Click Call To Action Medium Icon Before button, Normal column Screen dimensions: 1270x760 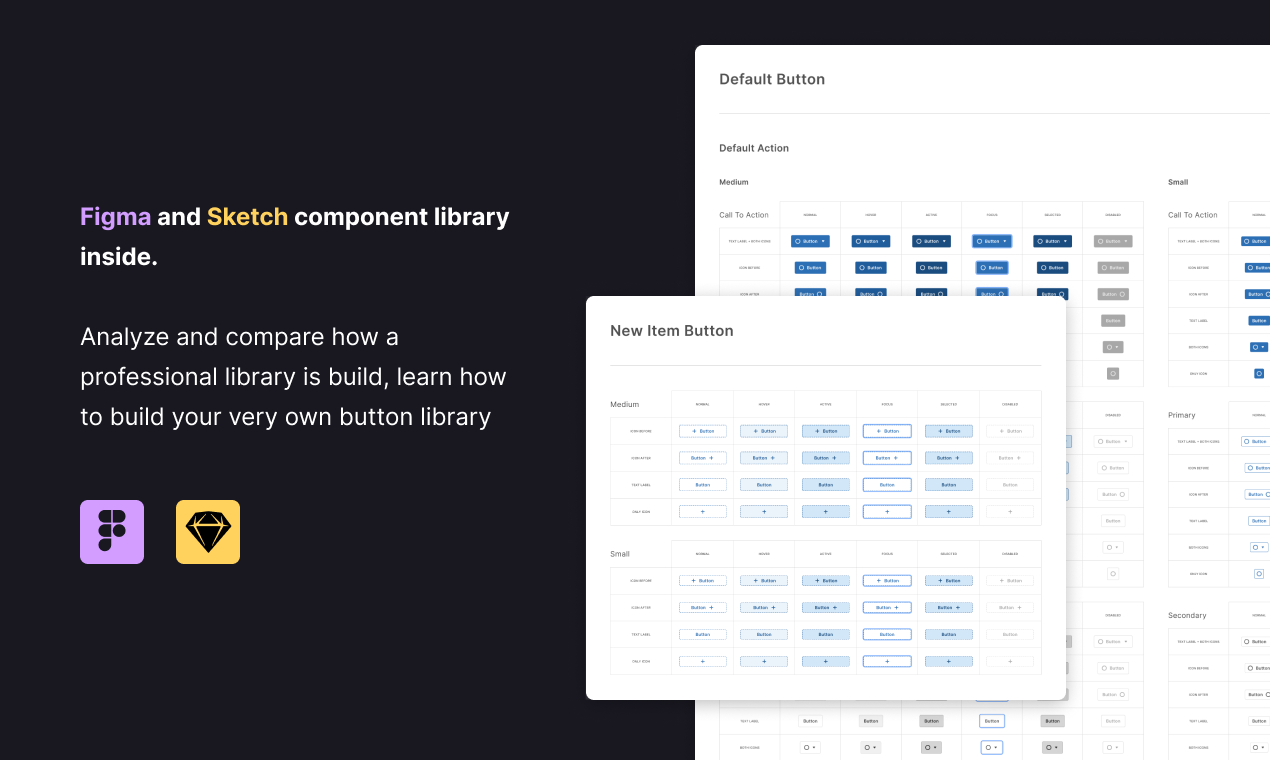(810, 268)
